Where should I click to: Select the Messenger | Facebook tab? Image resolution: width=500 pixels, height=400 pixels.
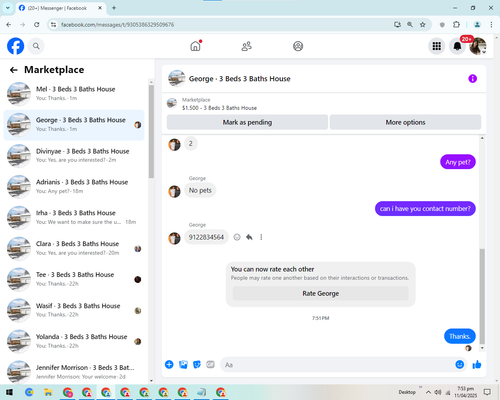point(60,8)
